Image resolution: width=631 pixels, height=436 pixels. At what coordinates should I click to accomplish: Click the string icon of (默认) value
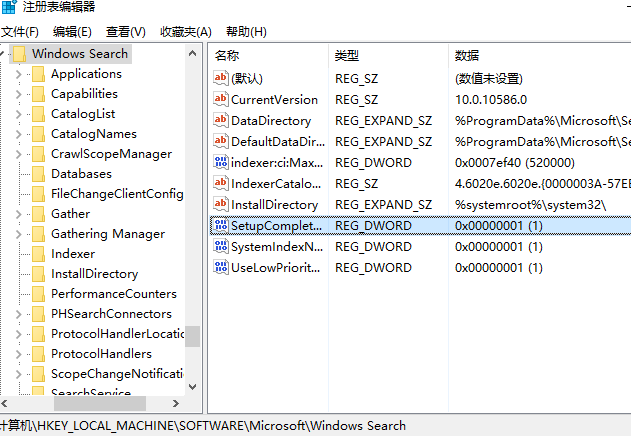pos(221,78)
